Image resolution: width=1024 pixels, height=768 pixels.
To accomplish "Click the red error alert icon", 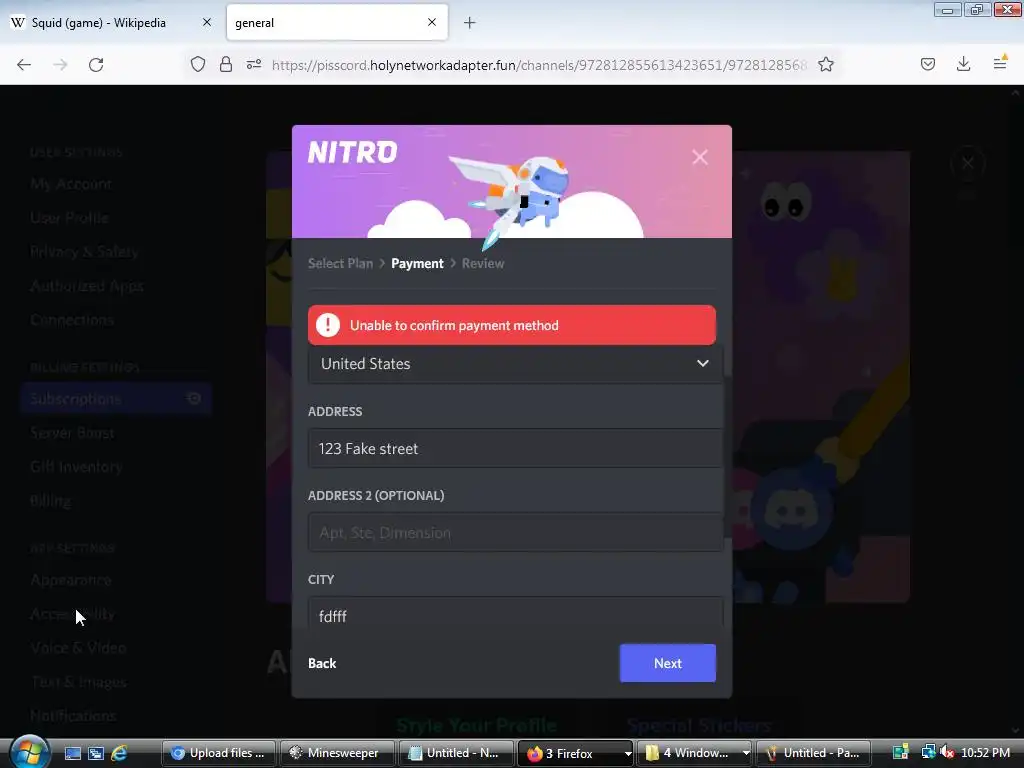I will coord(328,325).
